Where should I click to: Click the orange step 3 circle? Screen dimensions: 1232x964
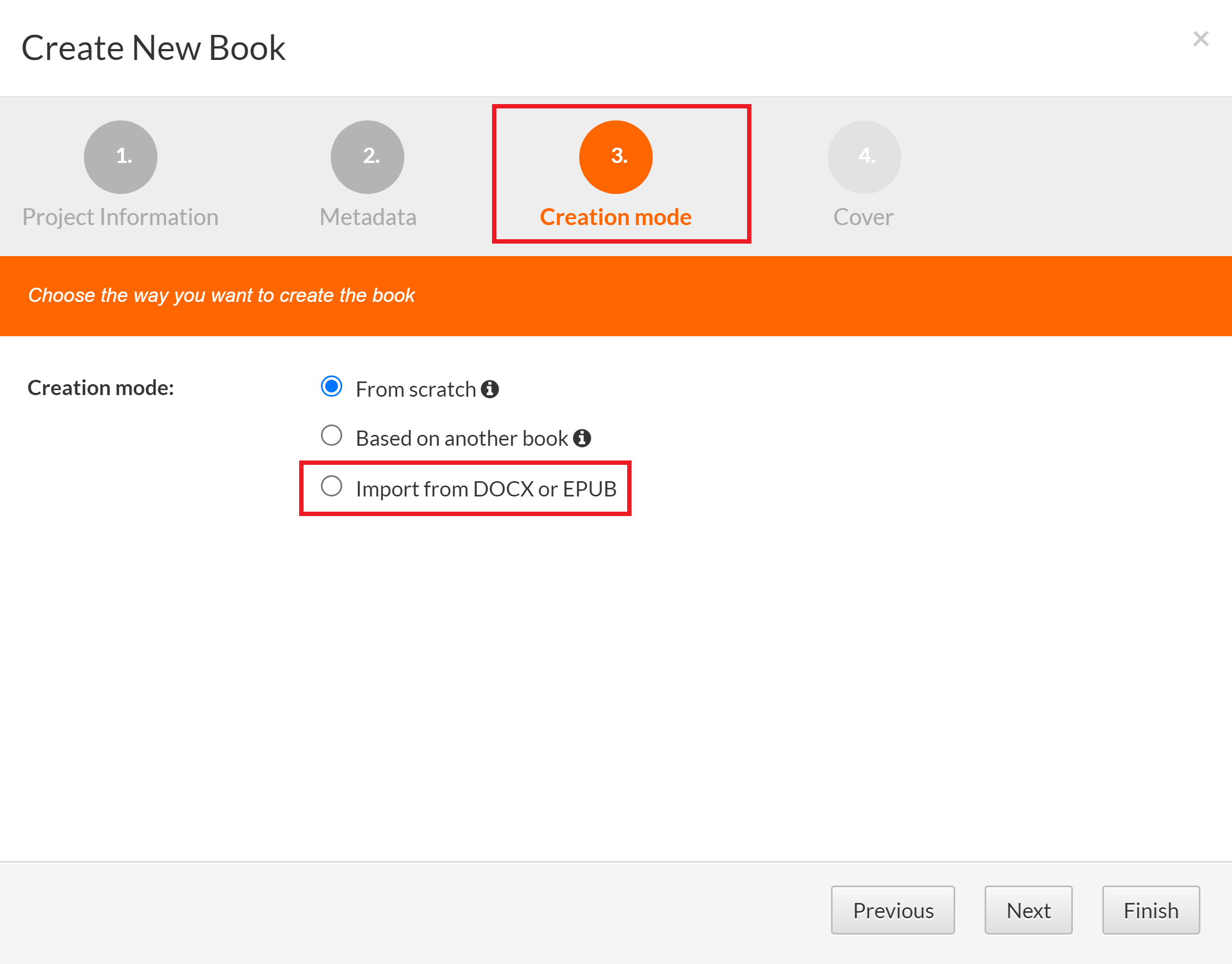coord(615,157)
